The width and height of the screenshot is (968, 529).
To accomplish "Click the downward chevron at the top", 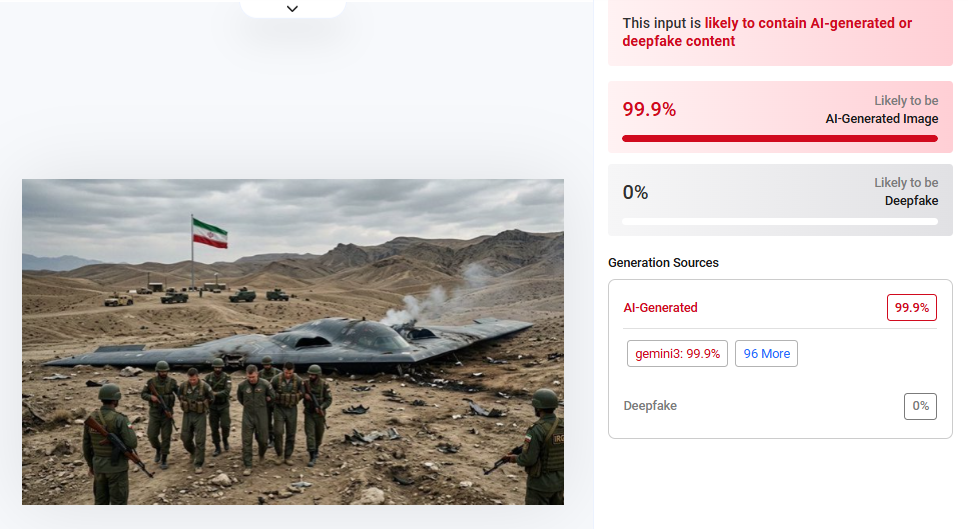I will [292, 8].
